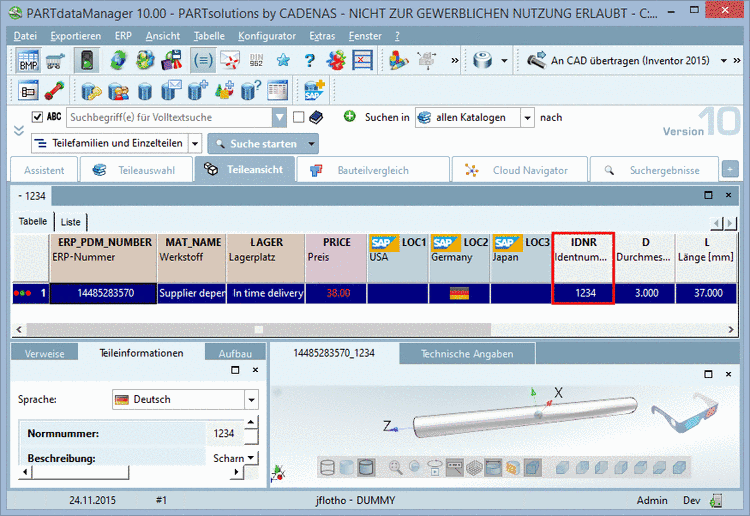750x516 pixels.
Task: Open the An CAD übertragen dropdown arrow
Action: pos(724,61)
